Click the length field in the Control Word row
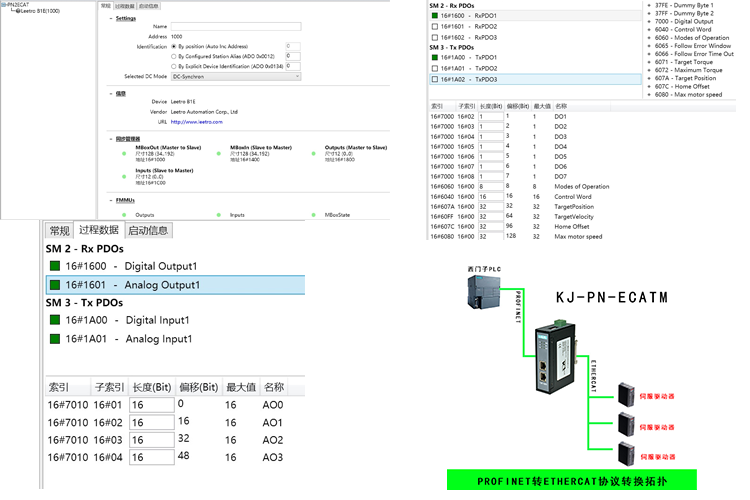 click(x=491, y=197)
